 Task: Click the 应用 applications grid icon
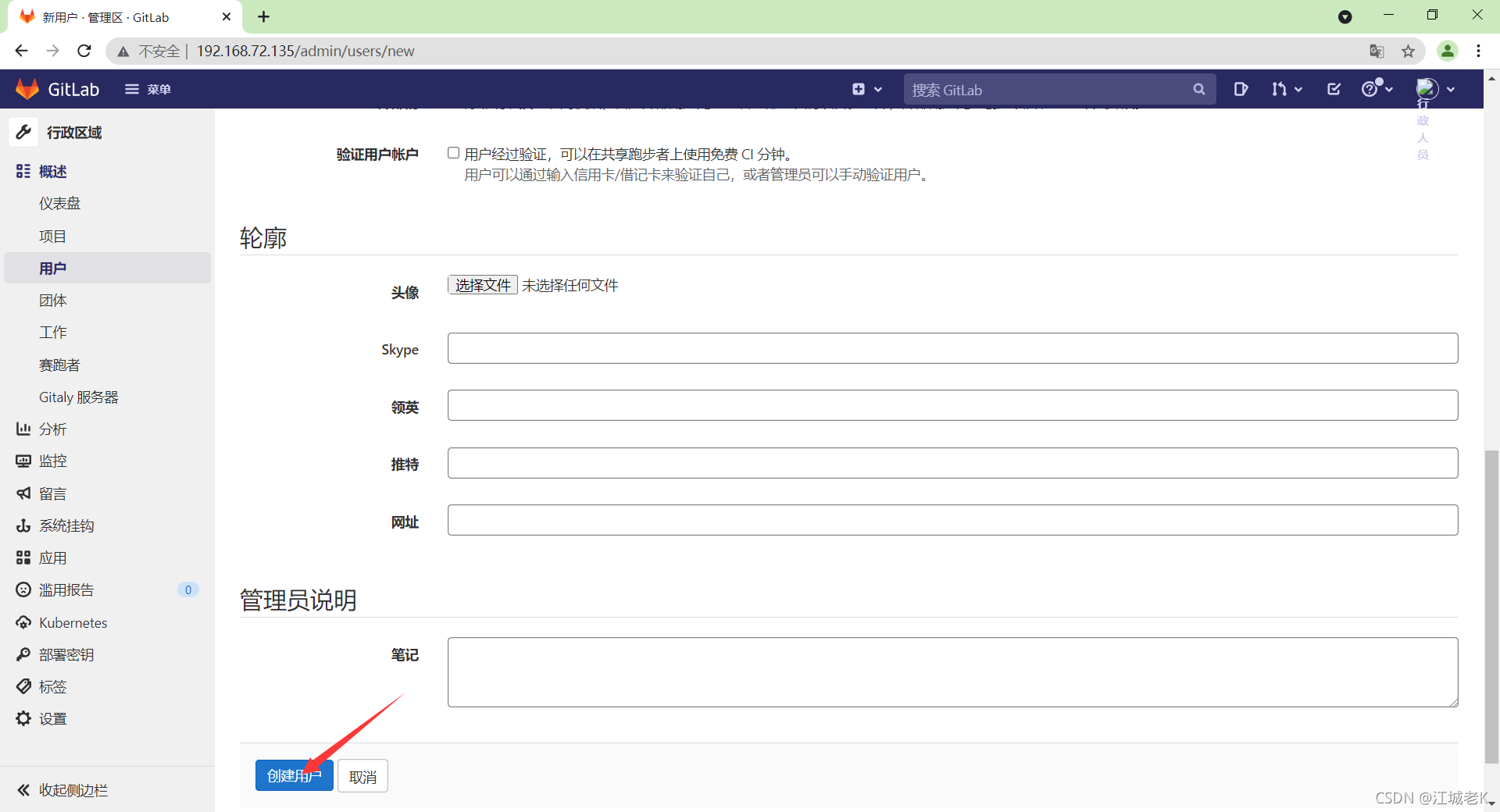[x=23, y=557]
